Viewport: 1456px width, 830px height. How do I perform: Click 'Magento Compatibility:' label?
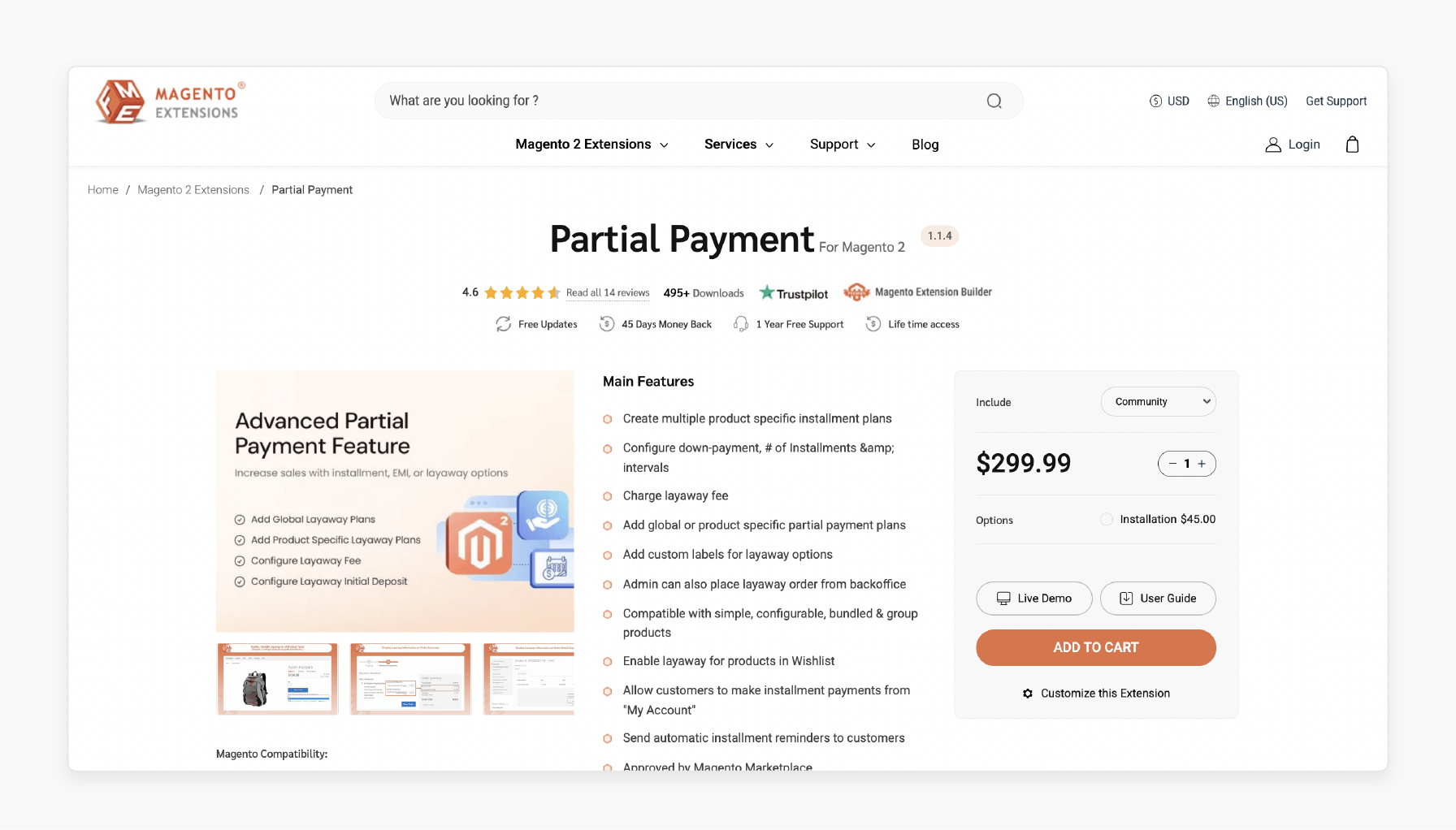coord(272,754)
